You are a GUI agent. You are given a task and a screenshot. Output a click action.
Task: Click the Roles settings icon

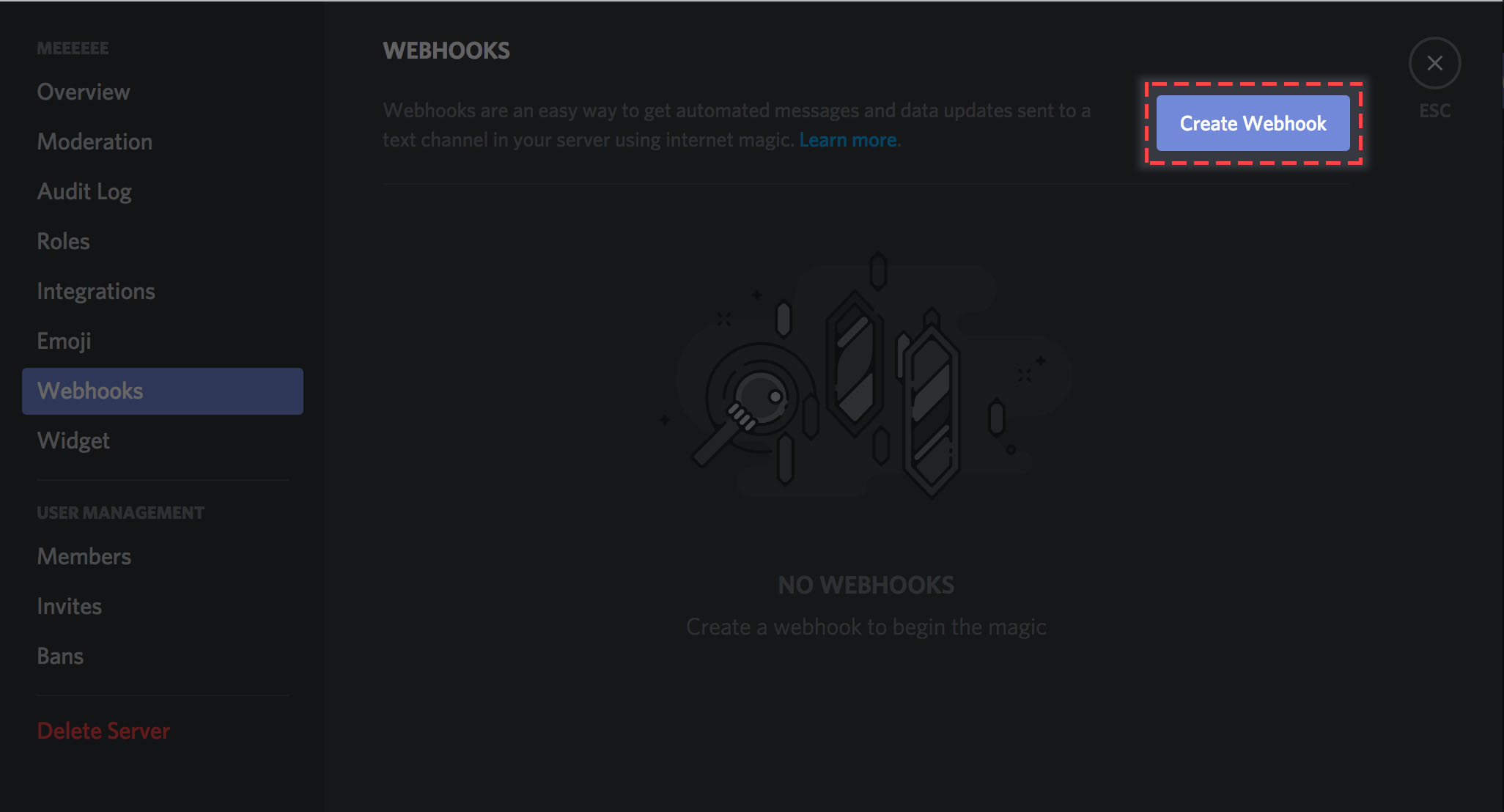(64, 240)
